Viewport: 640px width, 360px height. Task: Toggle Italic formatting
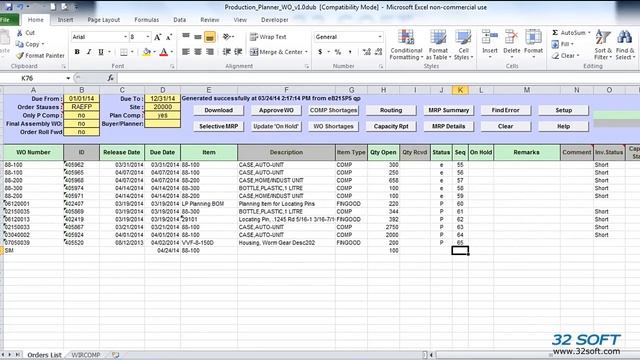pos(89,52)
